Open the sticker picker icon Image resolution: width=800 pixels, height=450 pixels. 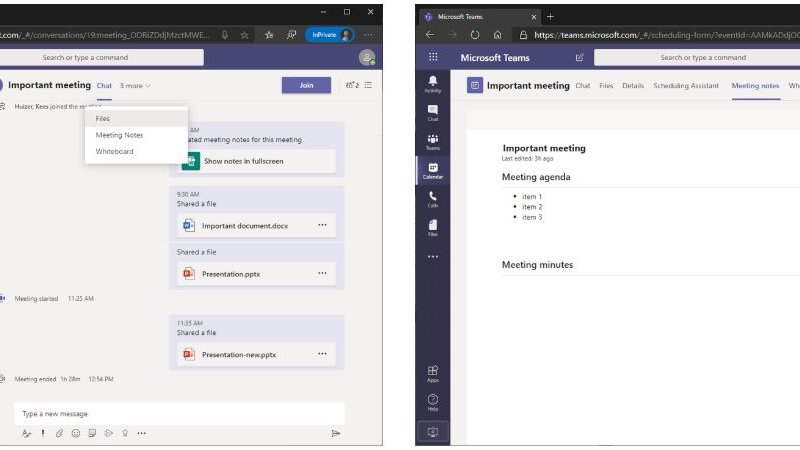tap(92, 433)
